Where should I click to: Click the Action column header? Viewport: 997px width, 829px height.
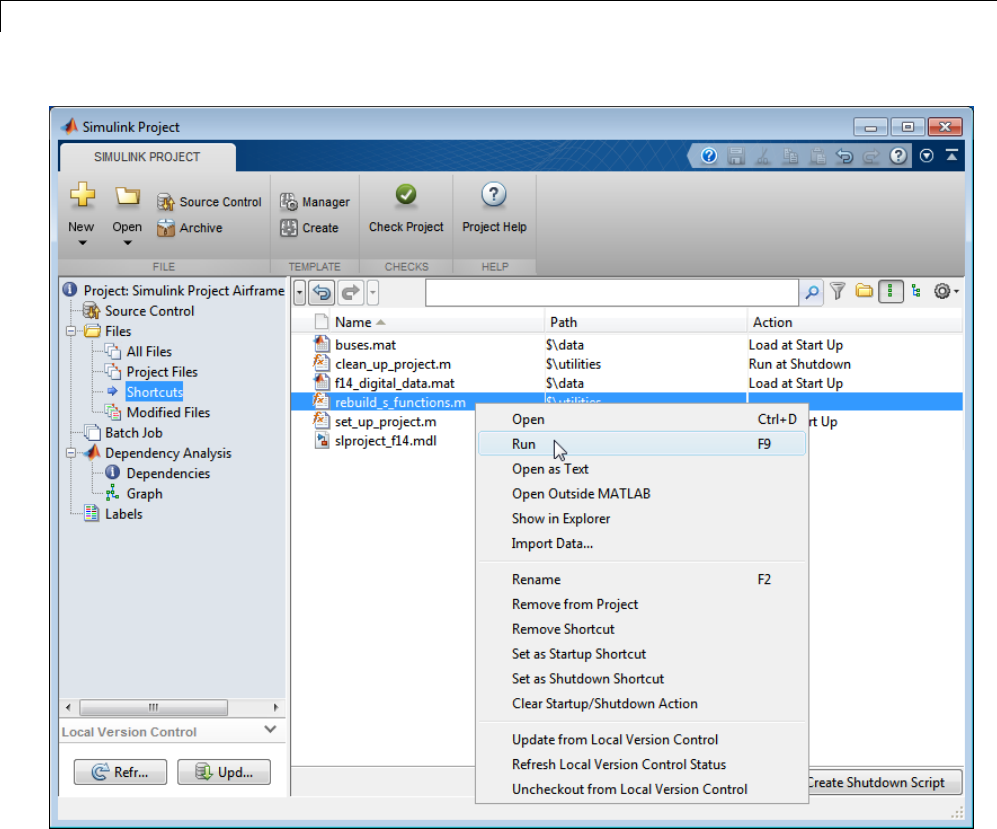pyautogui.click(x=855, y=322)
